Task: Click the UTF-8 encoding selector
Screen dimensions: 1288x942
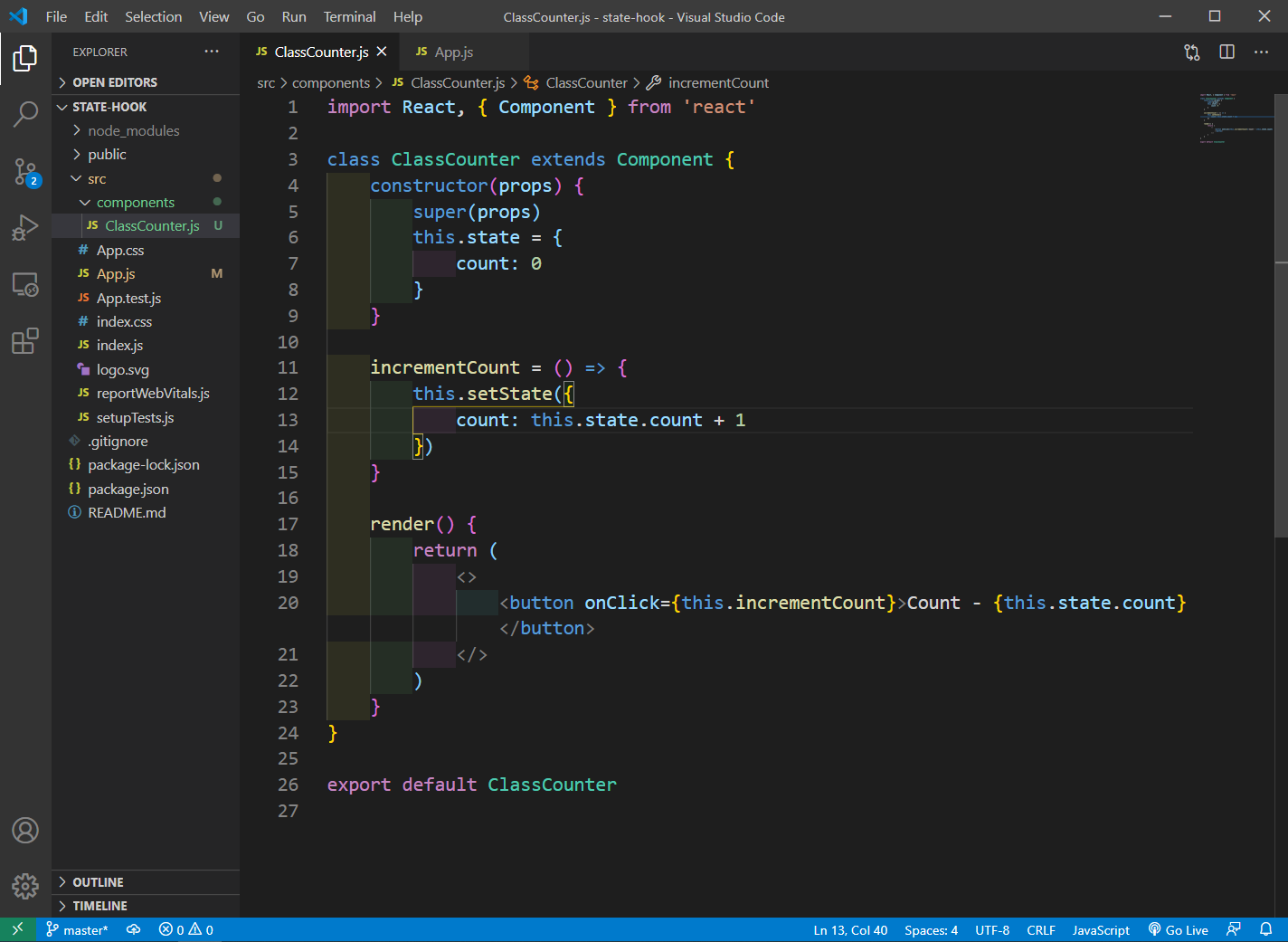Action: pos(992,930)
